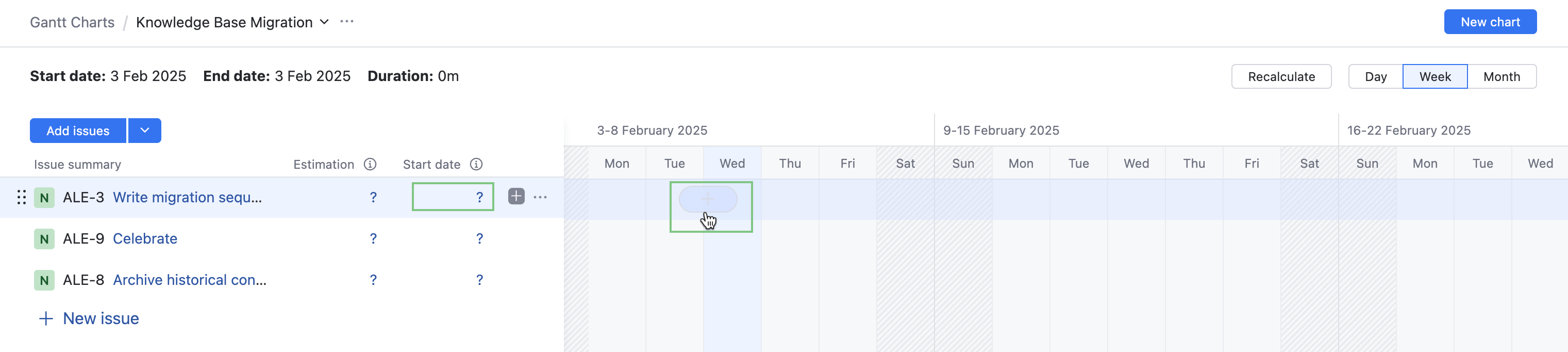This screenshot has width=1568, height=352.
Task: Switch timeline to Month view
Action: pyautogui.click(x=1501, y=77)
